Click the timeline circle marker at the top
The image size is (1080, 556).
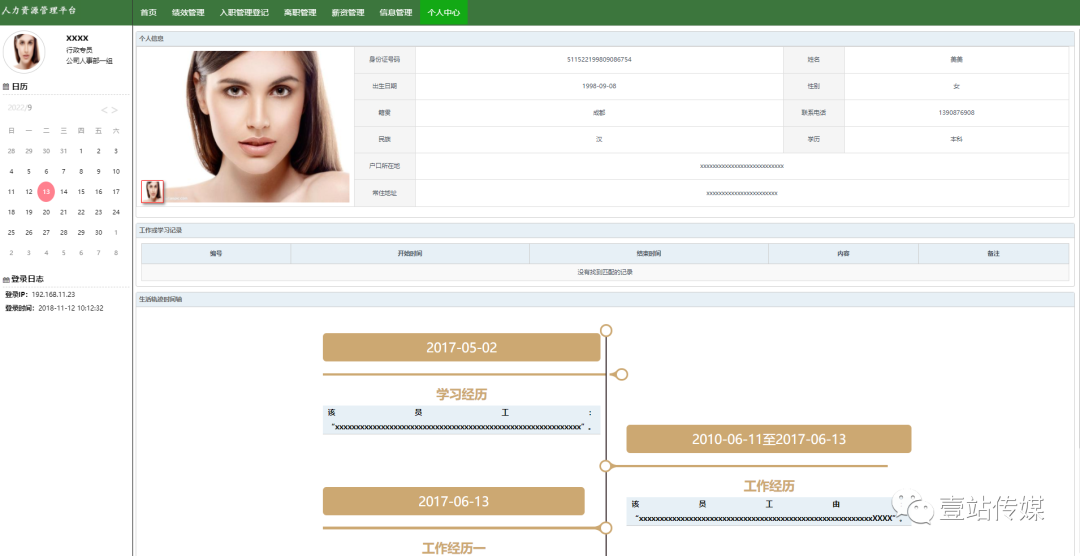pyautogui.click(x=605, y=330)
